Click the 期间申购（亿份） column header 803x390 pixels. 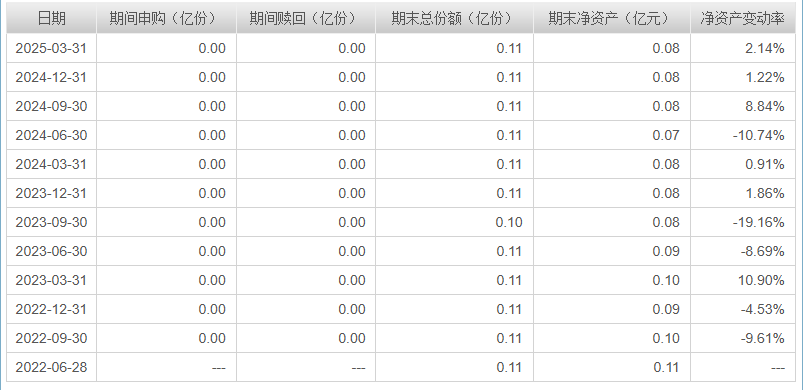point(166,19)
